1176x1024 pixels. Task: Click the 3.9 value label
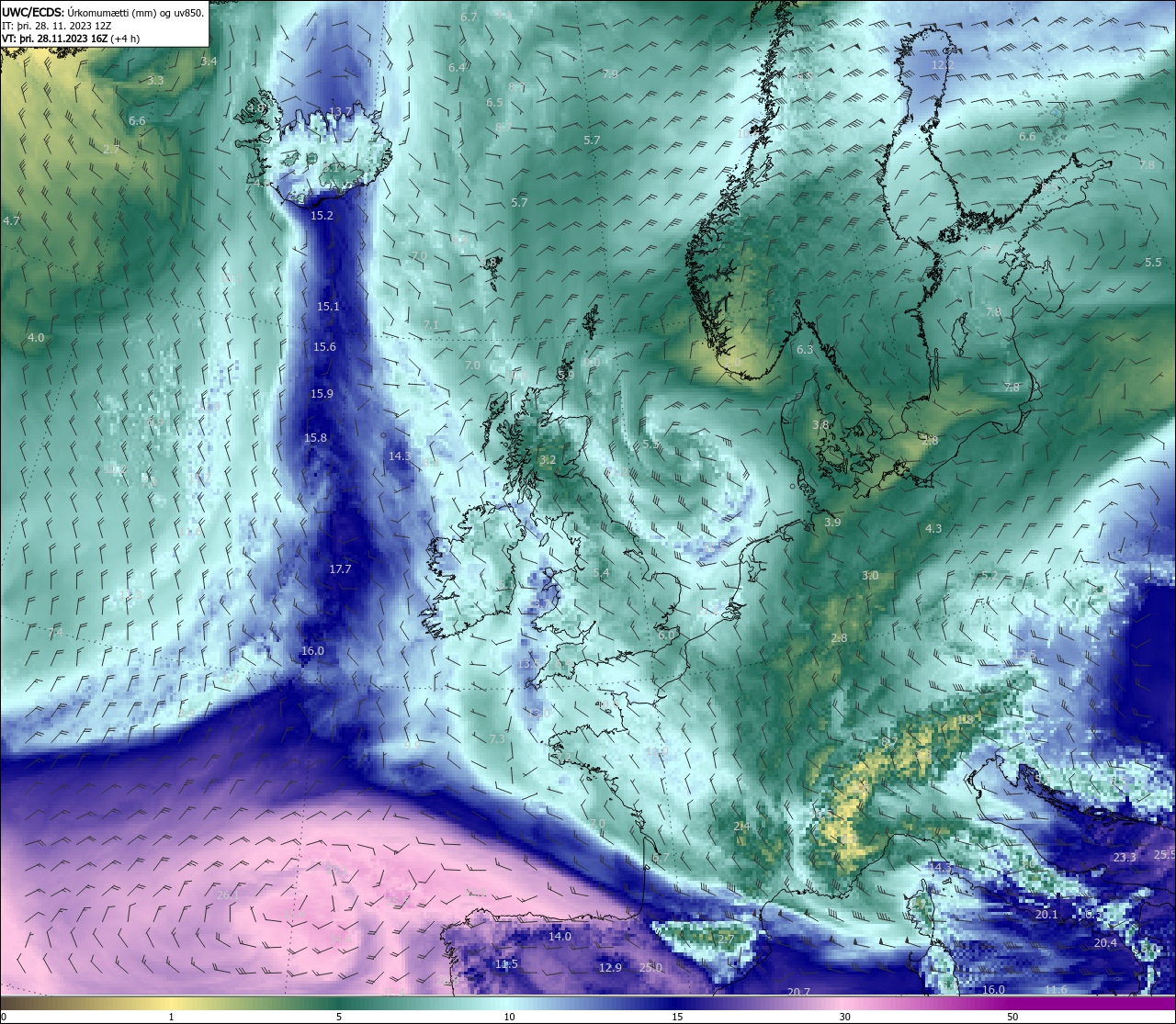pos(832,523)
